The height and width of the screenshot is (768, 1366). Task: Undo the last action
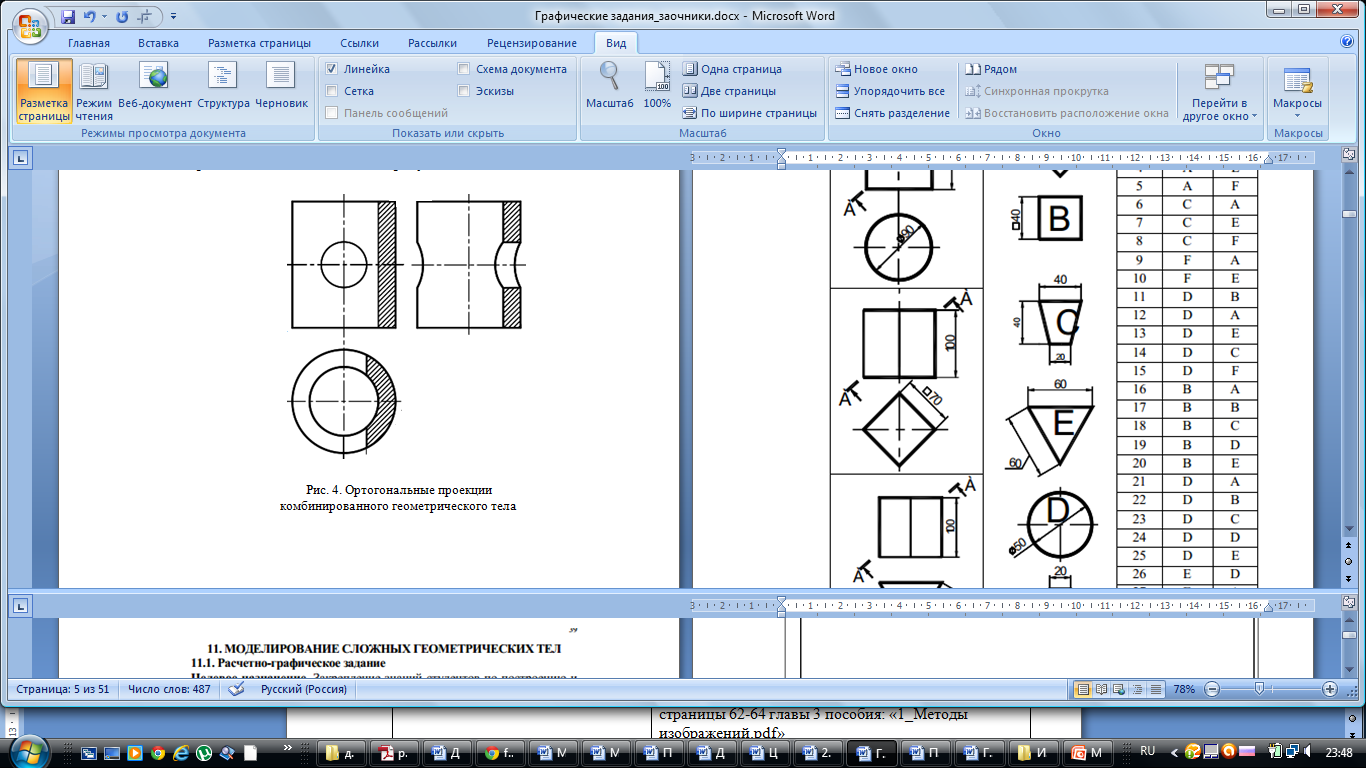91,17
